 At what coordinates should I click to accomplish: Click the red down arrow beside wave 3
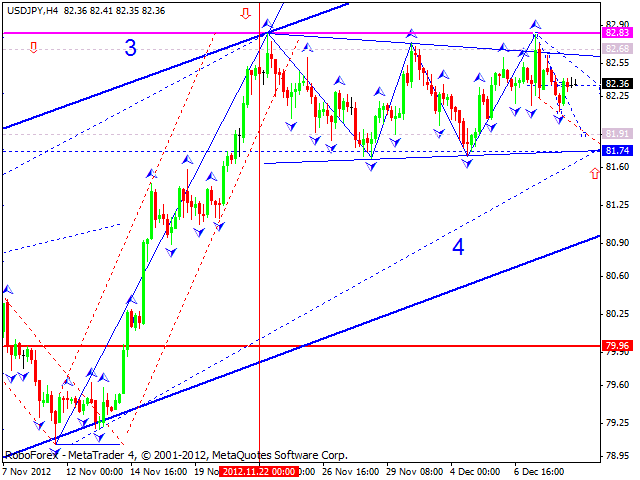coord(33,47)
